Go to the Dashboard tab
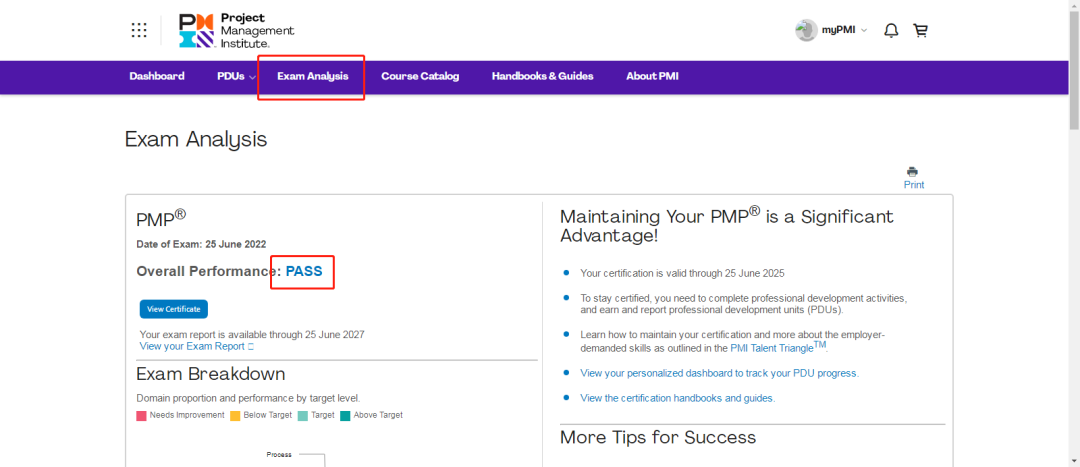The height and width of the screenshot is (467, 1080). [x=156, y=76]
